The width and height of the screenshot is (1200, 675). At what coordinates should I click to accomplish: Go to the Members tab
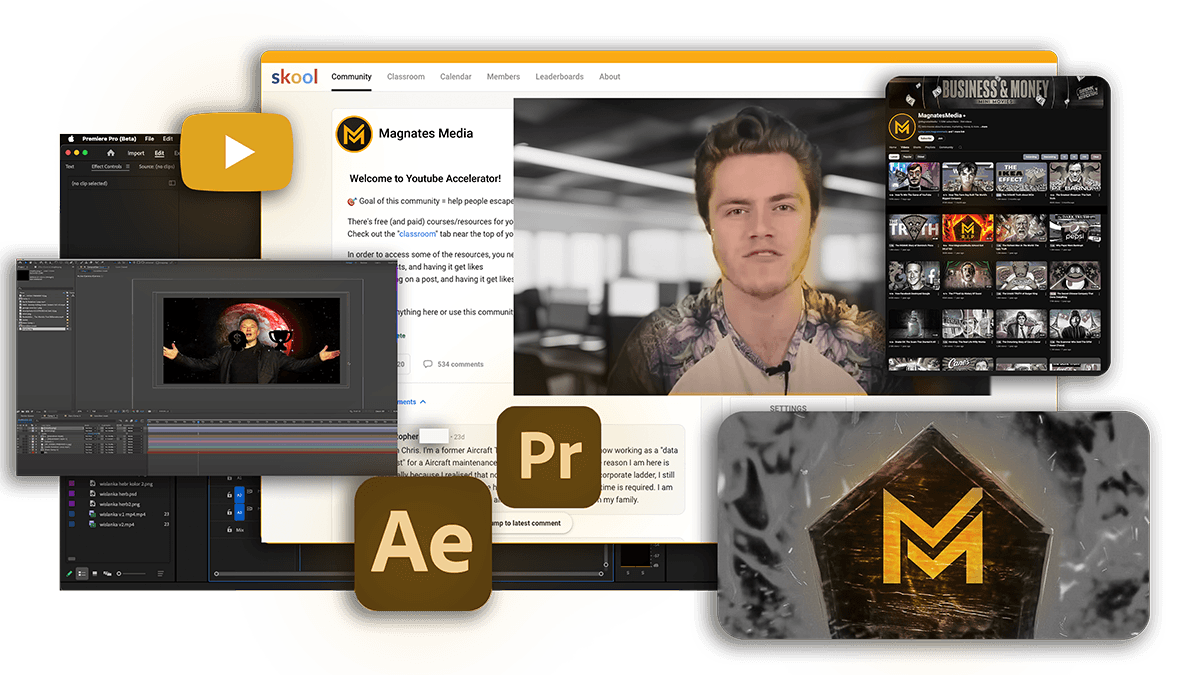pyautogui.click(x=503, y=77)
